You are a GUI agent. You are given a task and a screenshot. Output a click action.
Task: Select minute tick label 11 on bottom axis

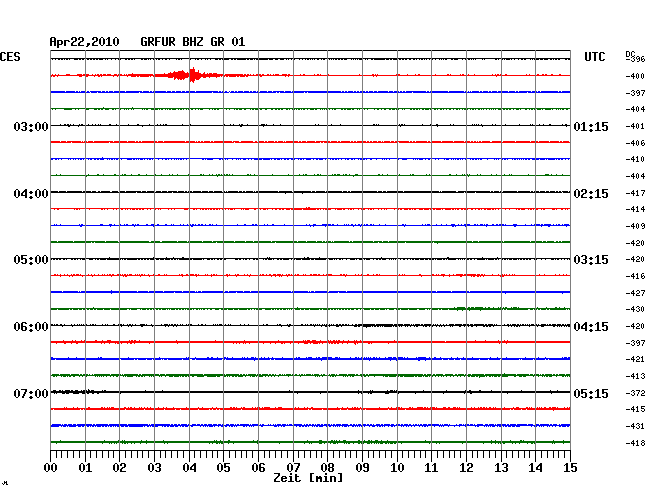point(431,468)
